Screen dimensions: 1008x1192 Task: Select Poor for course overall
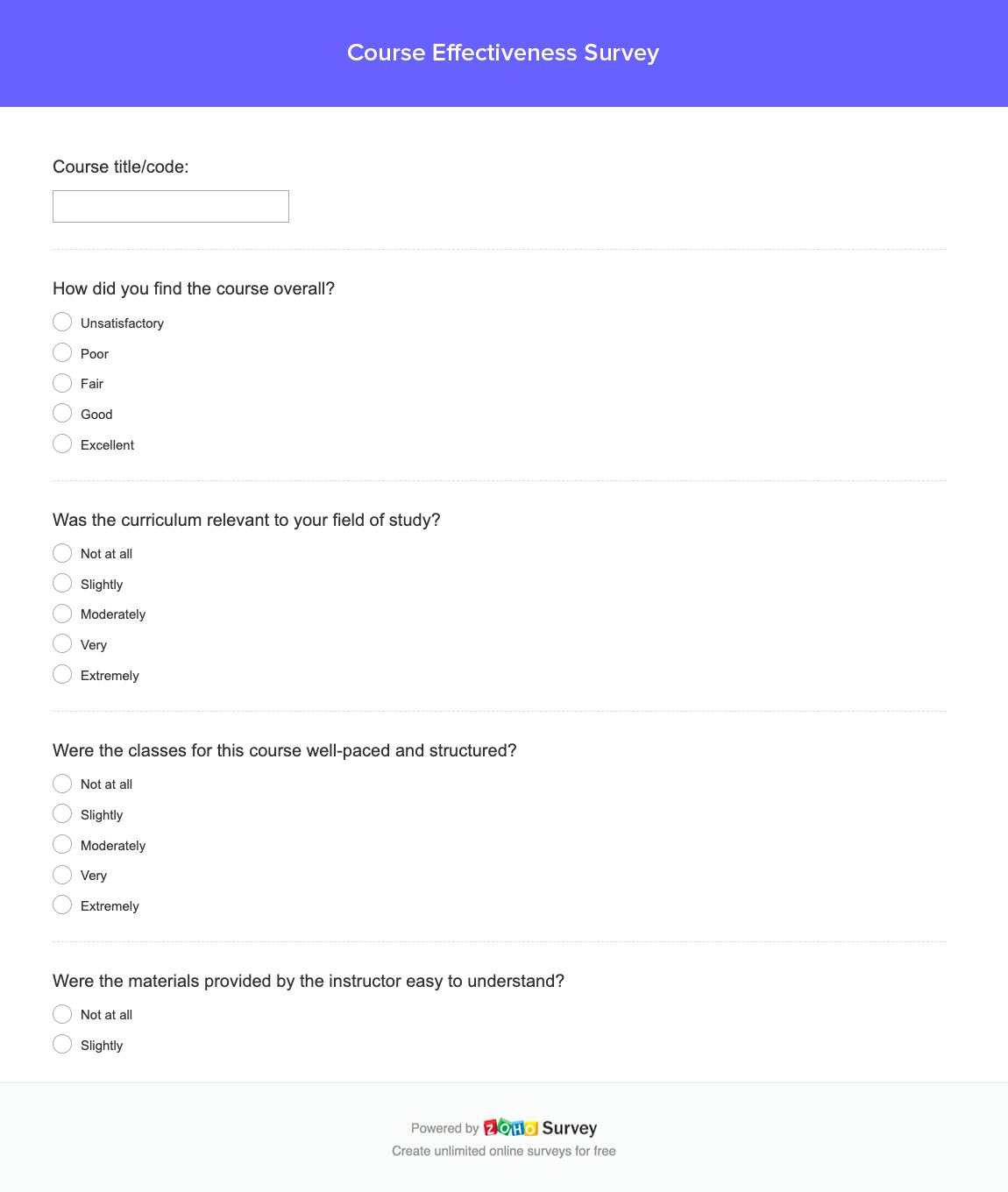point(62,352)
